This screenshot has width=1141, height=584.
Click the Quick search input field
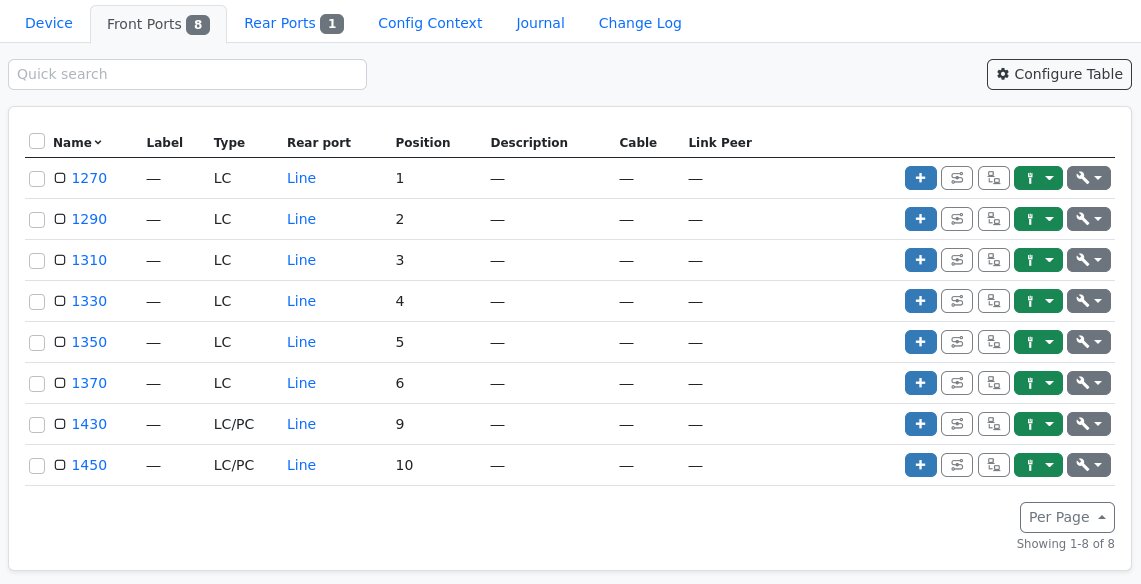point(187,74)
